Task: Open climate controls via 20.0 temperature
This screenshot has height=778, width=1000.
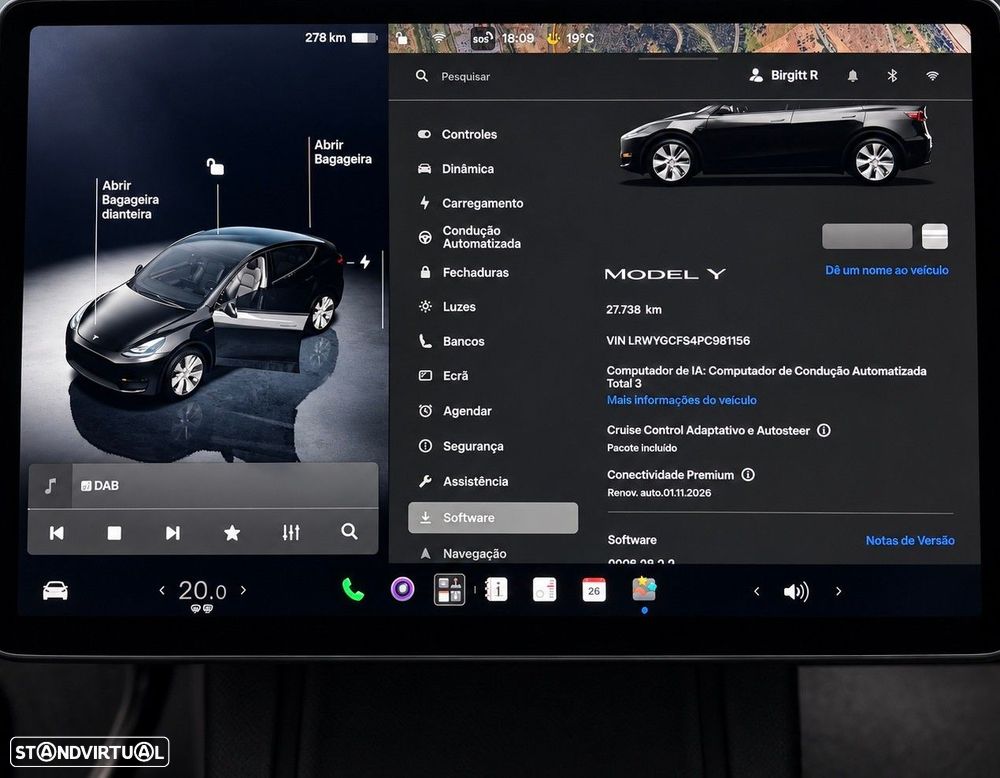Action: 202,591
